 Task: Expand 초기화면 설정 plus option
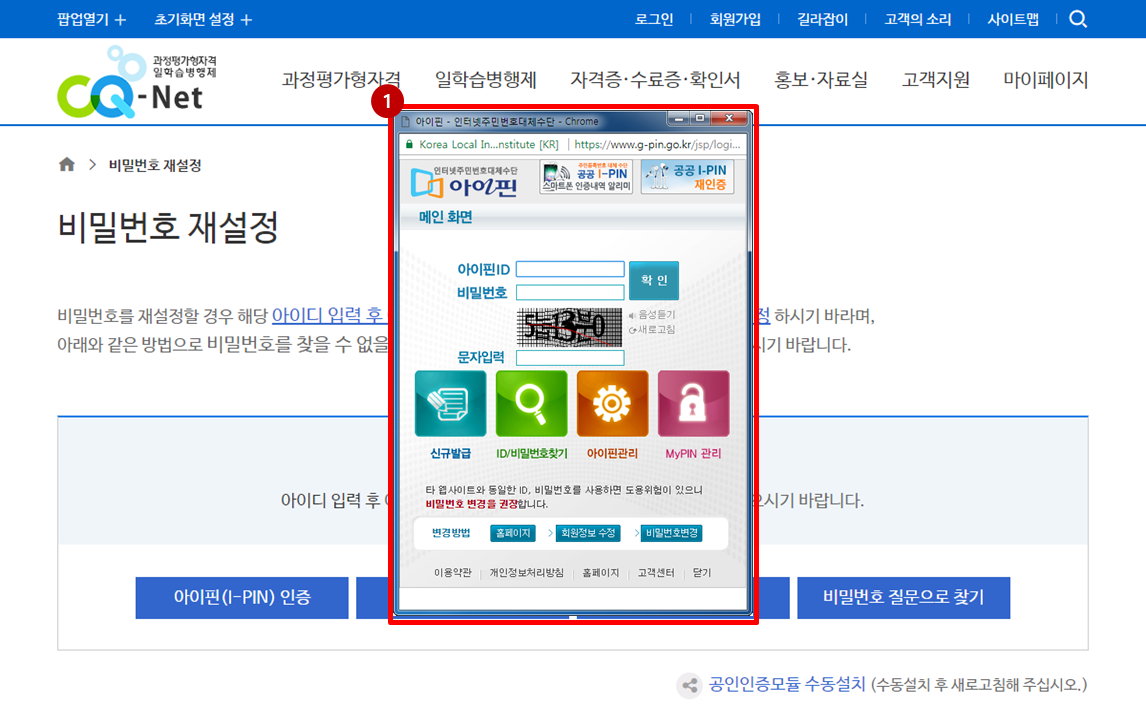pos(202,20)
